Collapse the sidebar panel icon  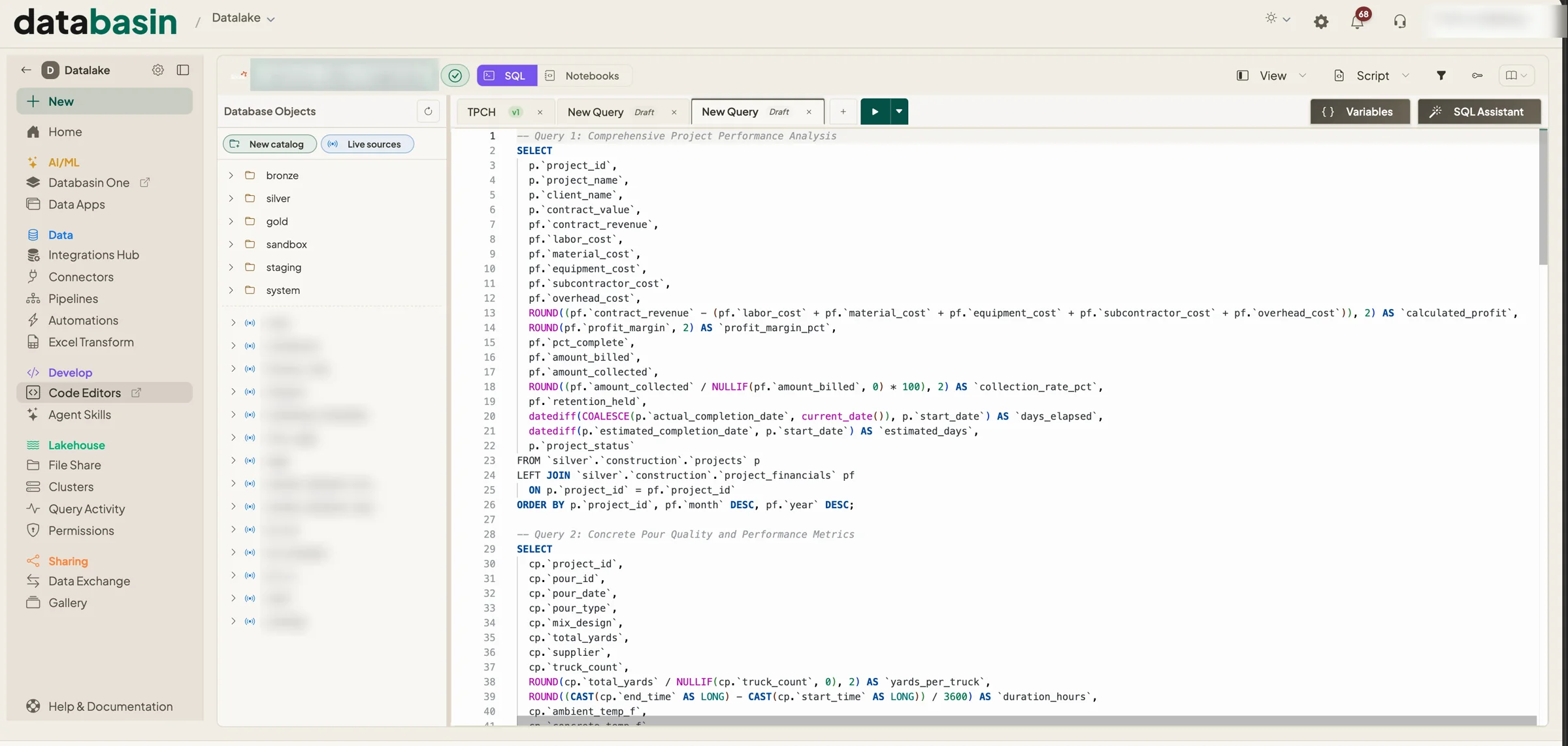(x=183, y=70)
